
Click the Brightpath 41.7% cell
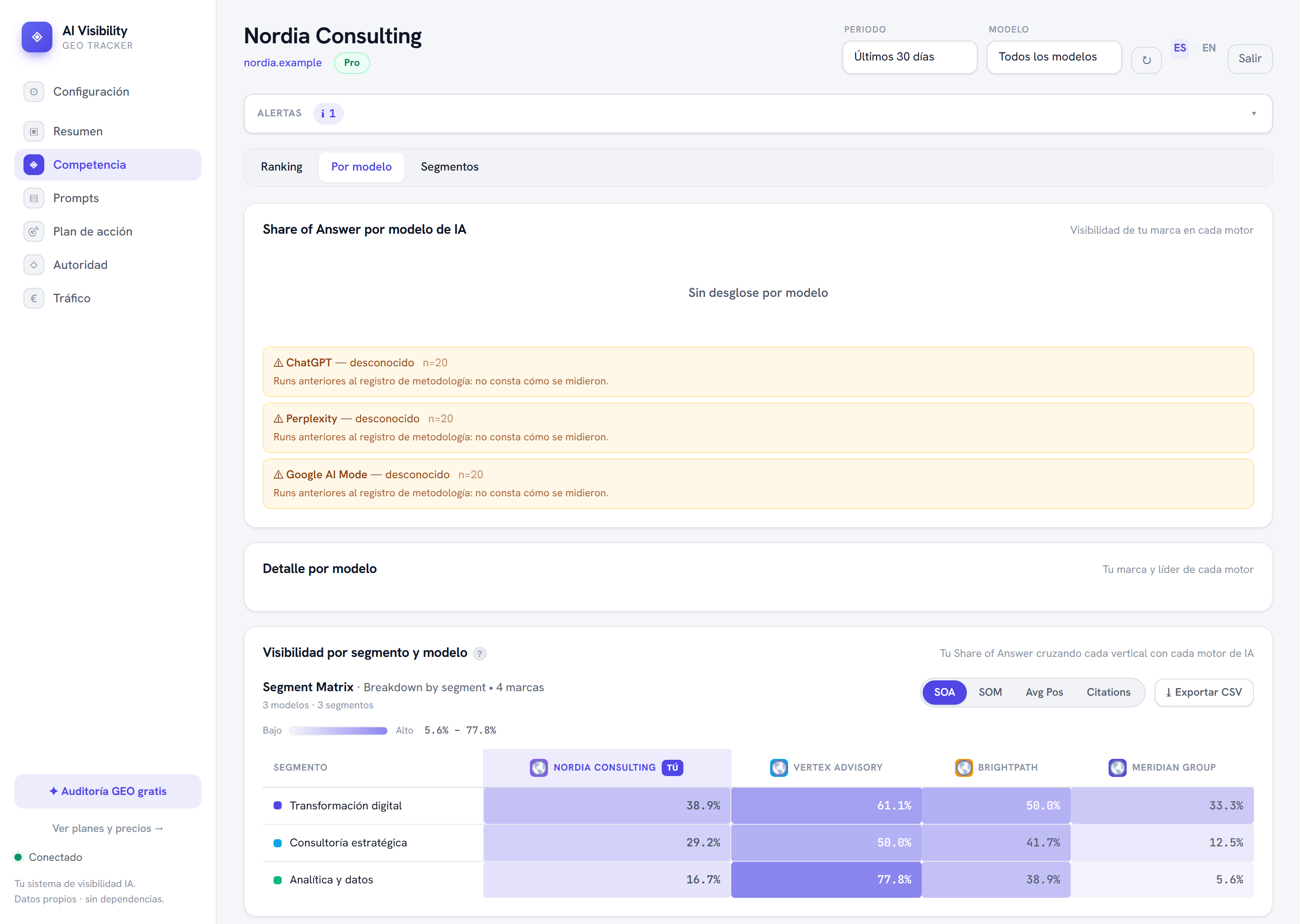pyautogui.click(x=996, y=843)
